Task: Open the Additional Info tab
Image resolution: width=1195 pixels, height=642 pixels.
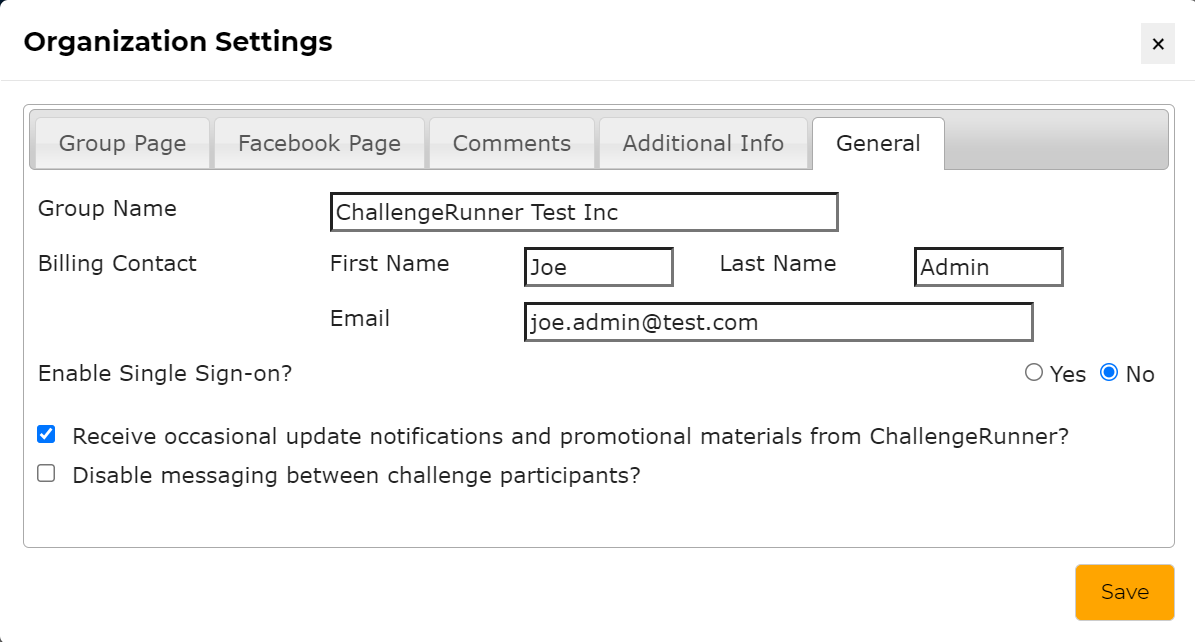Action: [703, 143]
